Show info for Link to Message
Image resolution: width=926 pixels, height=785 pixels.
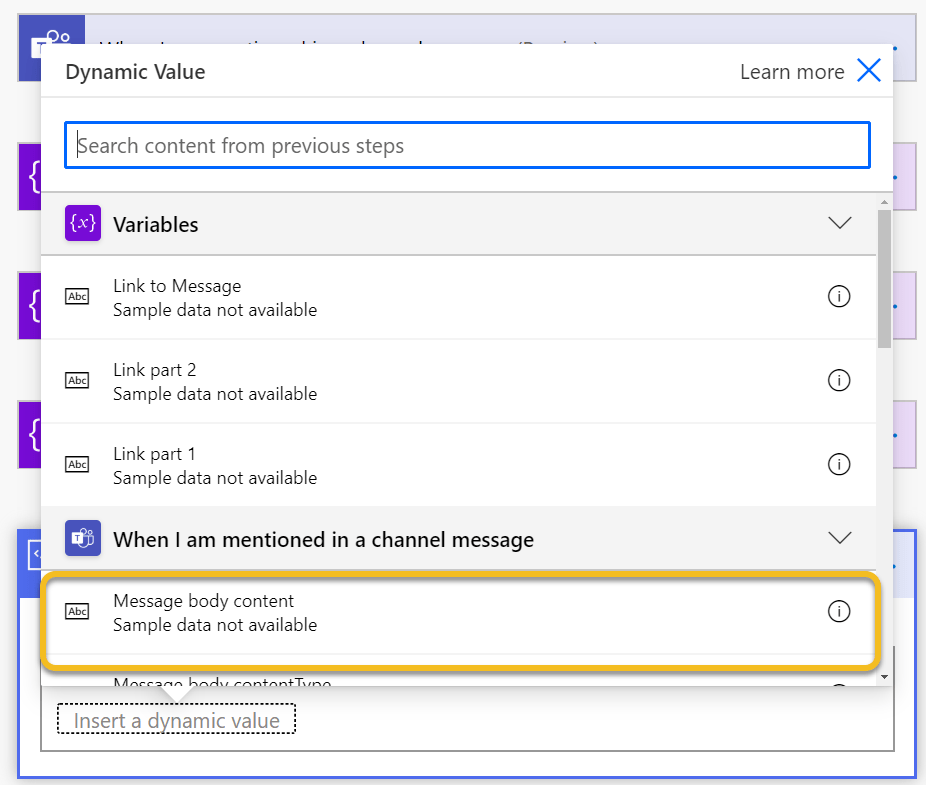(x=839, y=297)
